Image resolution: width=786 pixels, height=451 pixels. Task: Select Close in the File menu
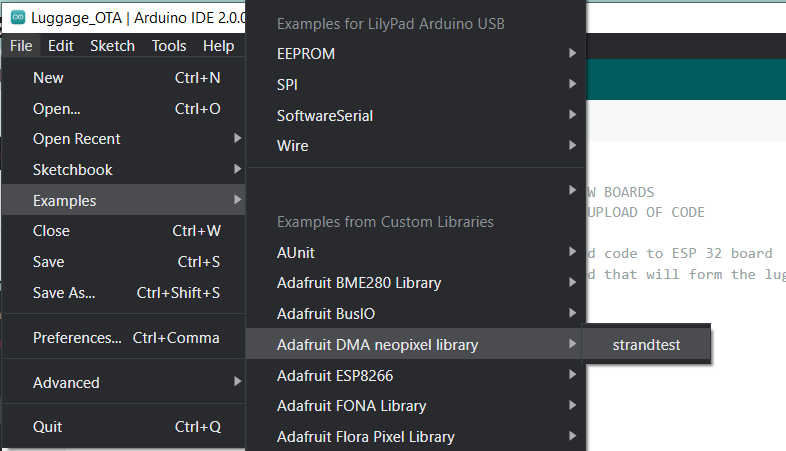124,231
